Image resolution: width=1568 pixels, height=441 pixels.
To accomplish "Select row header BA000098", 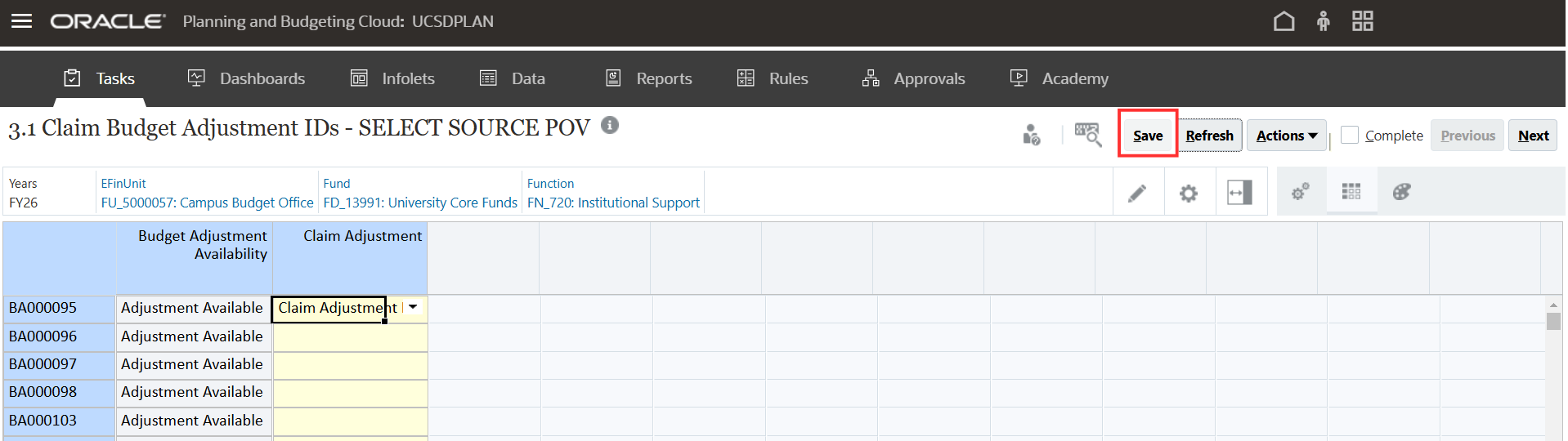I will [x=59, y=392].
